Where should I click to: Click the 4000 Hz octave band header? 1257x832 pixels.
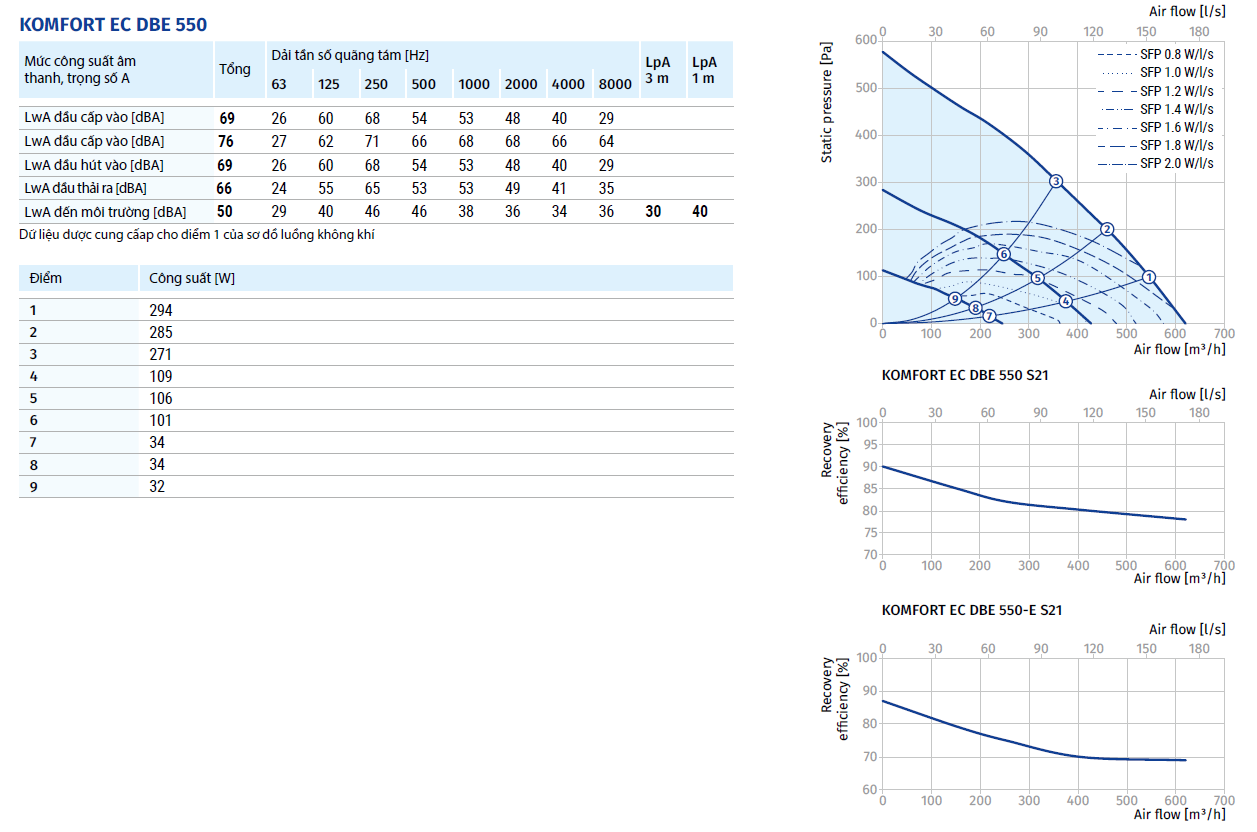568,85
